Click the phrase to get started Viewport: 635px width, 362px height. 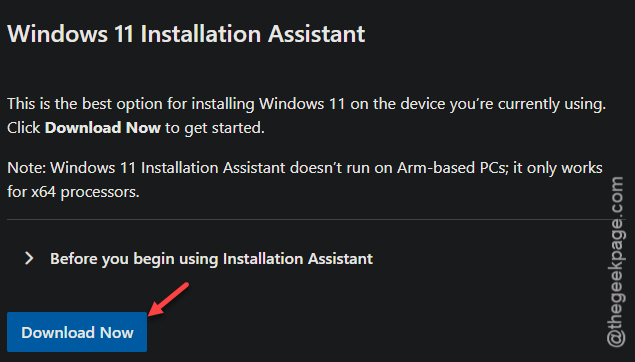(x=215, y=128)
